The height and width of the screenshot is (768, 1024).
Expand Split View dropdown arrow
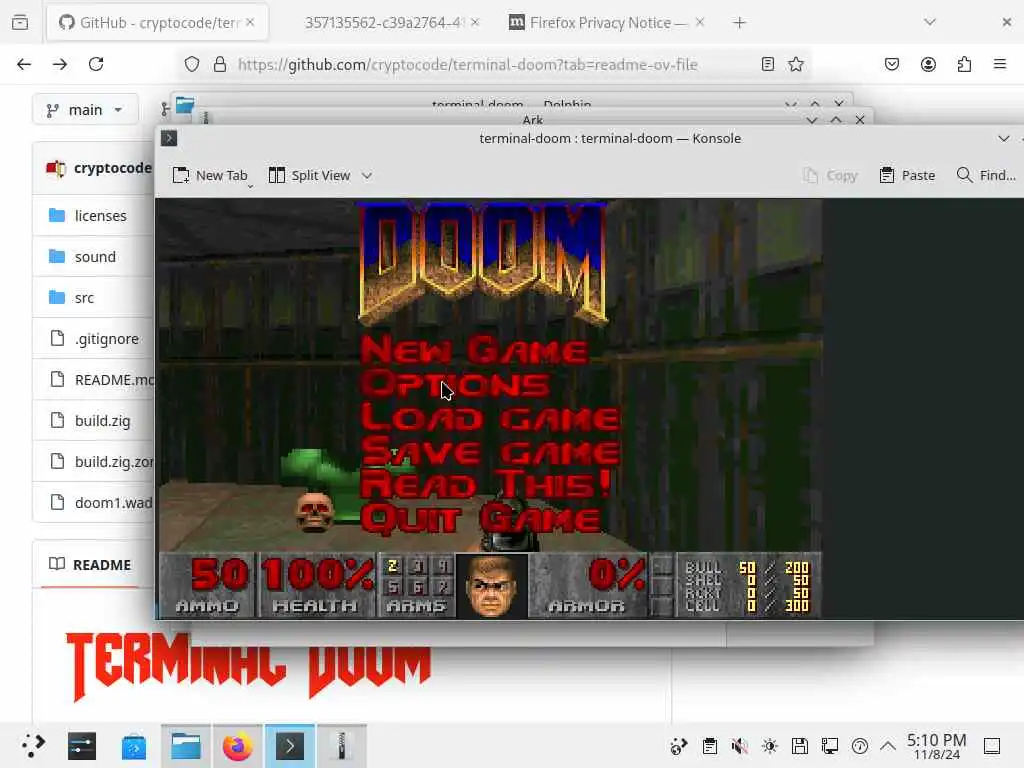point(367,175)
